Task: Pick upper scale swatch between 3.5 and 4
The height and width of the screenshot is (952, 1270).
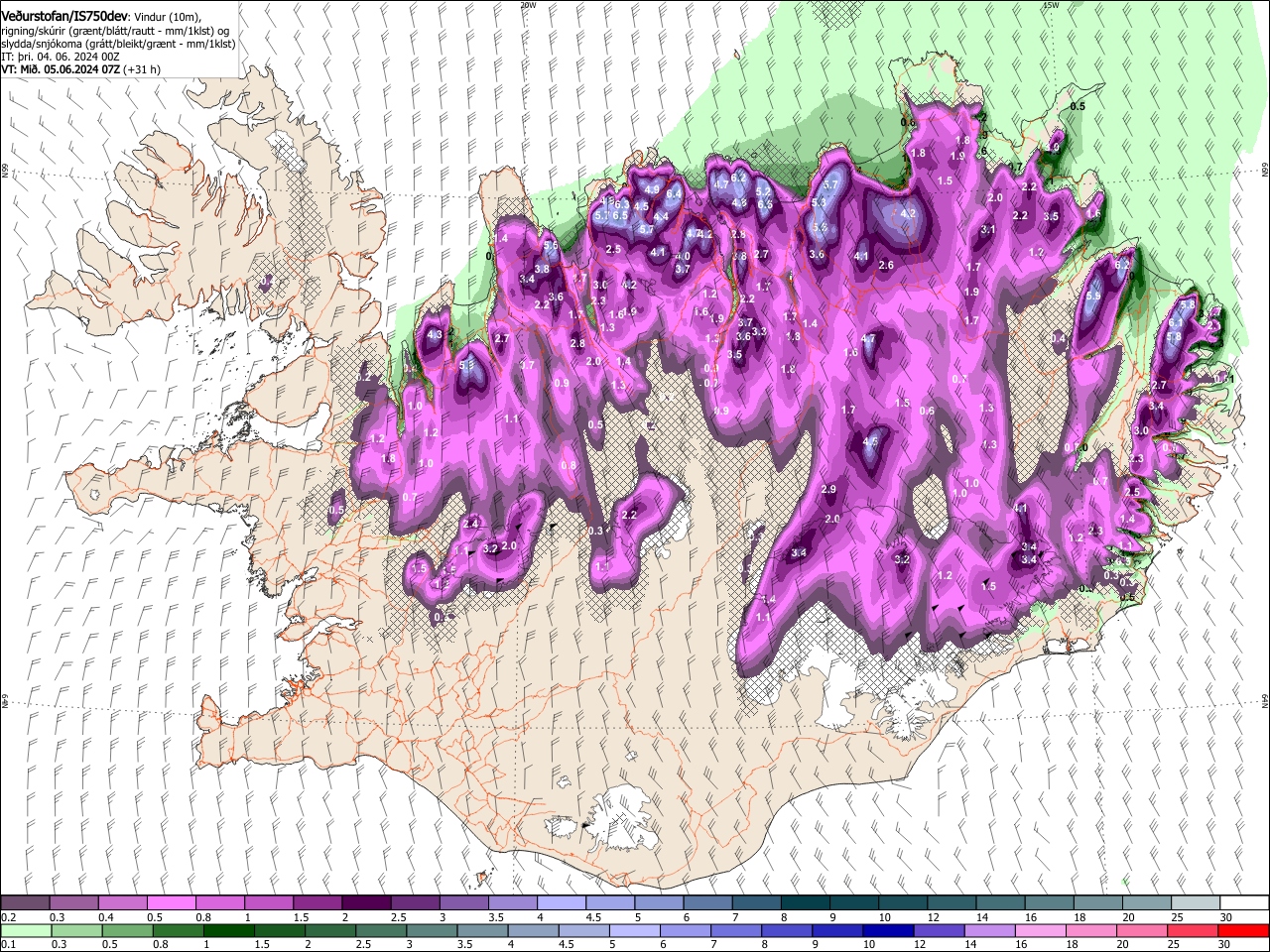Action: (512, 903)
